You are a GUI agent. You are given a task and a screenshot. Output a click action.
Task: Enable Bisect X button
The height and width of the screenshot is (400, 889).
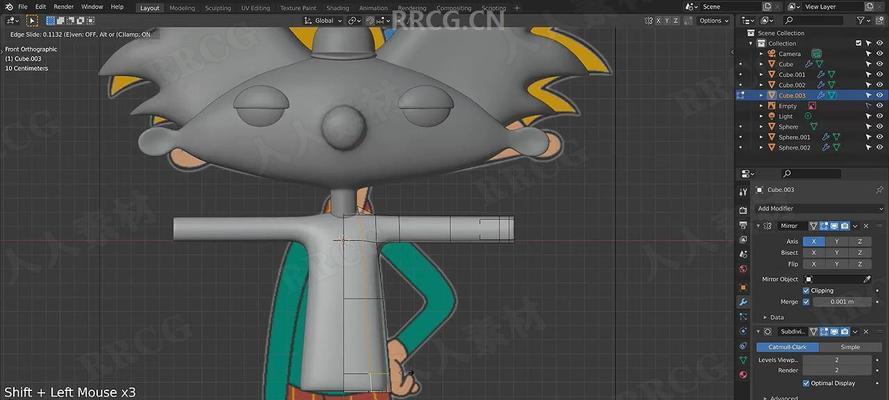tap(814, 253)
